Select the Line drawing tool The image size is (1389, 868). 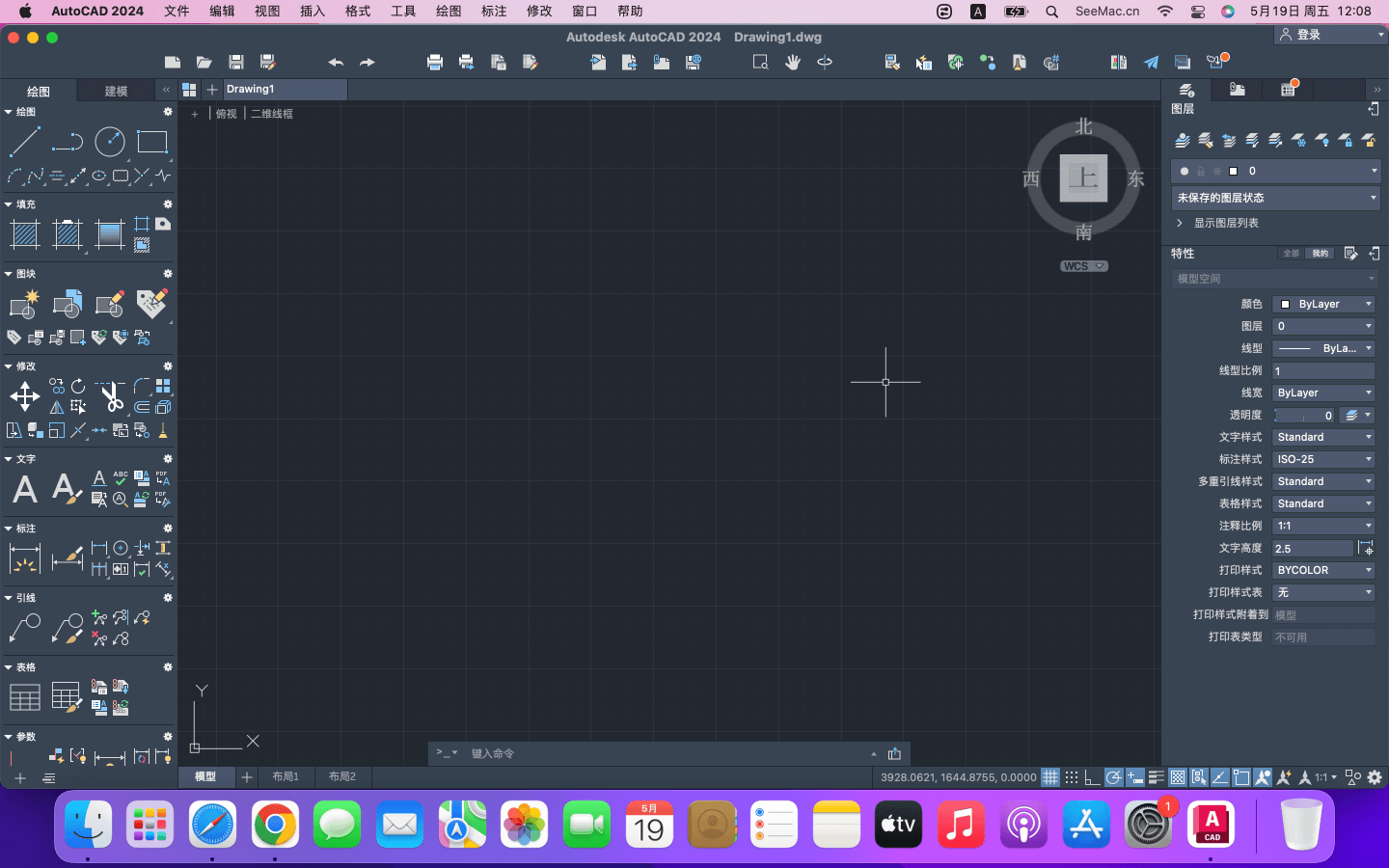click(24, 142)
